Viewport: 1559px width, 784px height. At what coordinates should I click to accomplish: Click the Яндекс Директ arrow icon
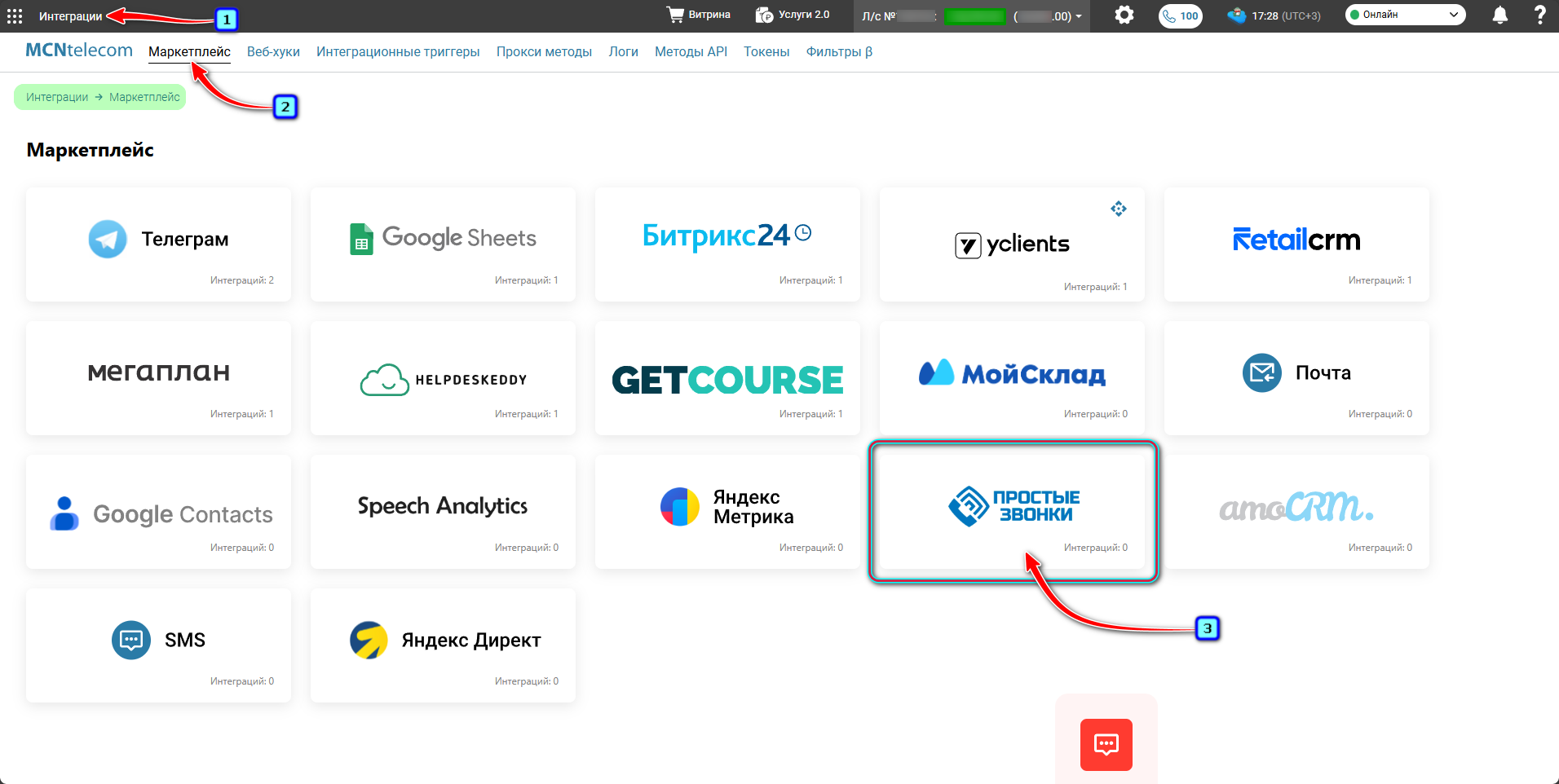(x=369, y=641)
